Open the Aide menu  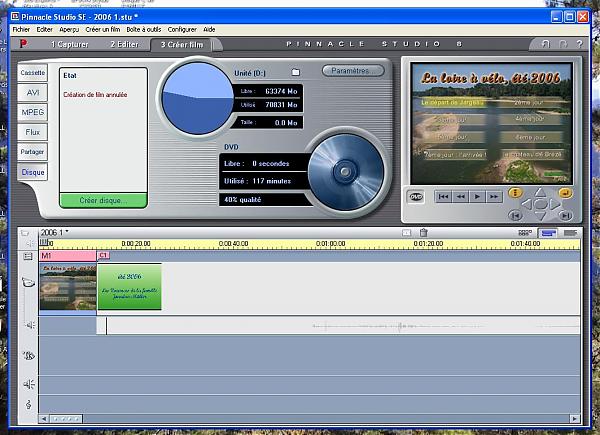click(209, 29)
